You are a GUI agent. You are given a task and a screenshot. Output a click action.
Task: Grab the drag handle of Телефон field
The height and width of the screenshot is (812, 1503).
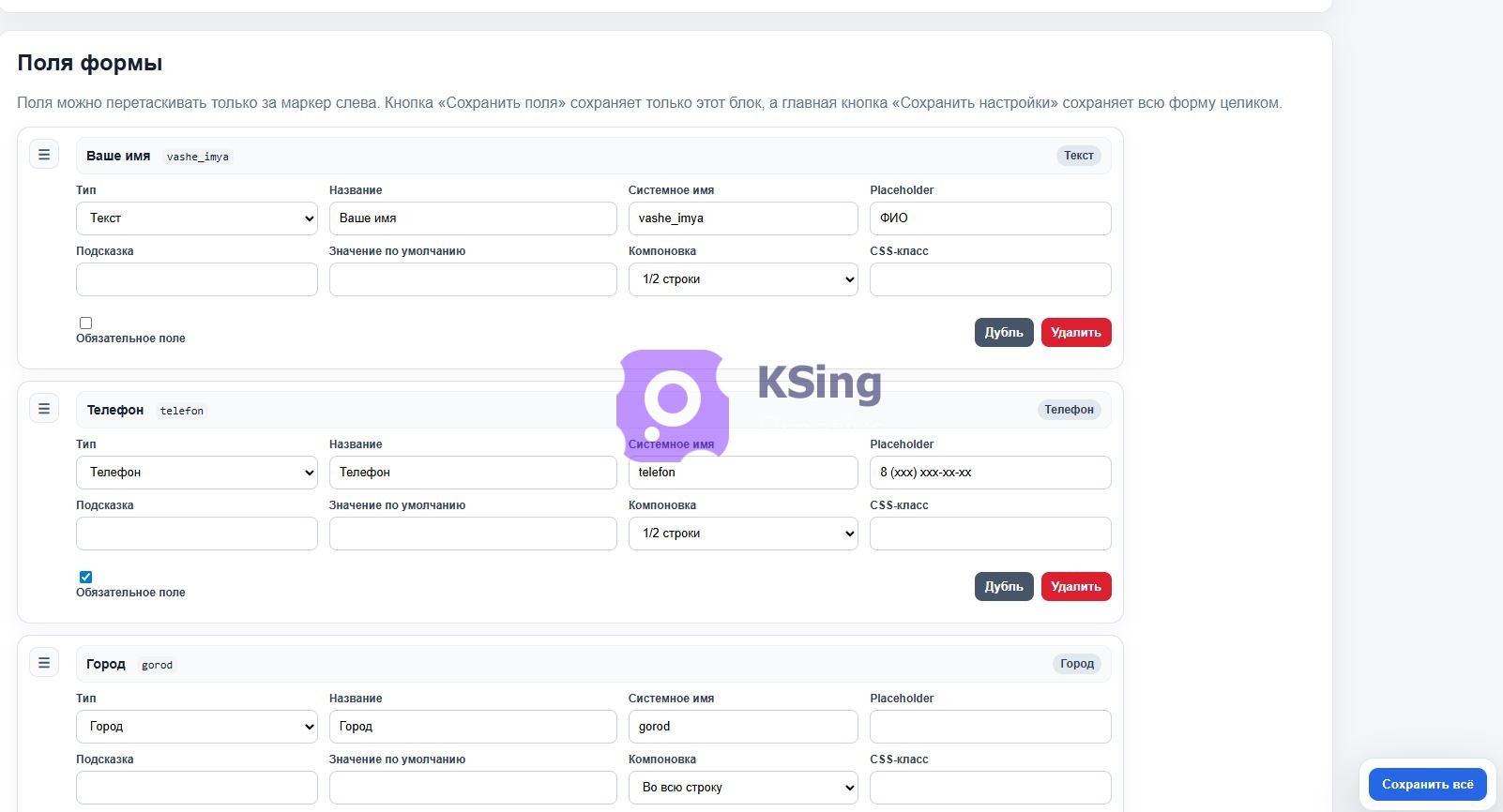tap(44, 409)
